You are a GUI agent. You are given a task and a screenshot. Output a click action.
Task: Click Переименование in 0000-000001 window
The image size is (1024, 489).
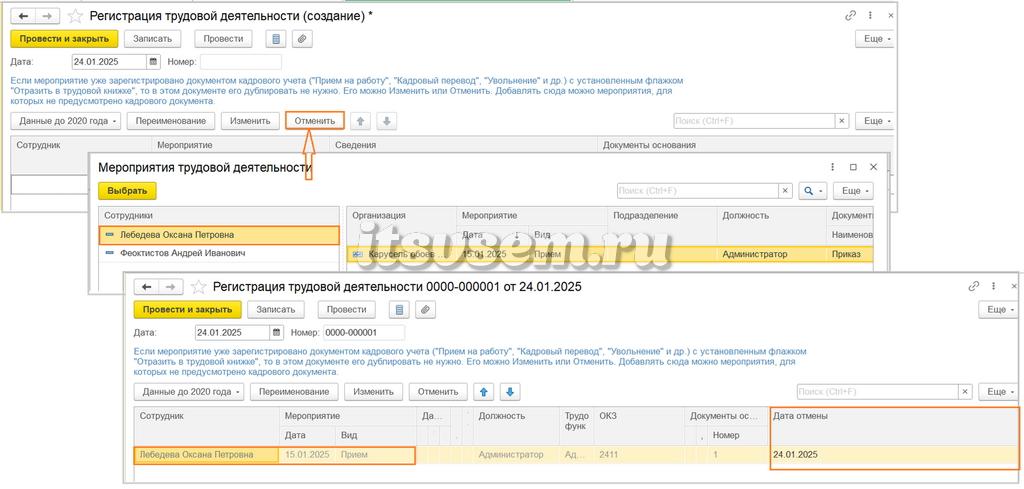pyautogui.click(x=294, y=392)
